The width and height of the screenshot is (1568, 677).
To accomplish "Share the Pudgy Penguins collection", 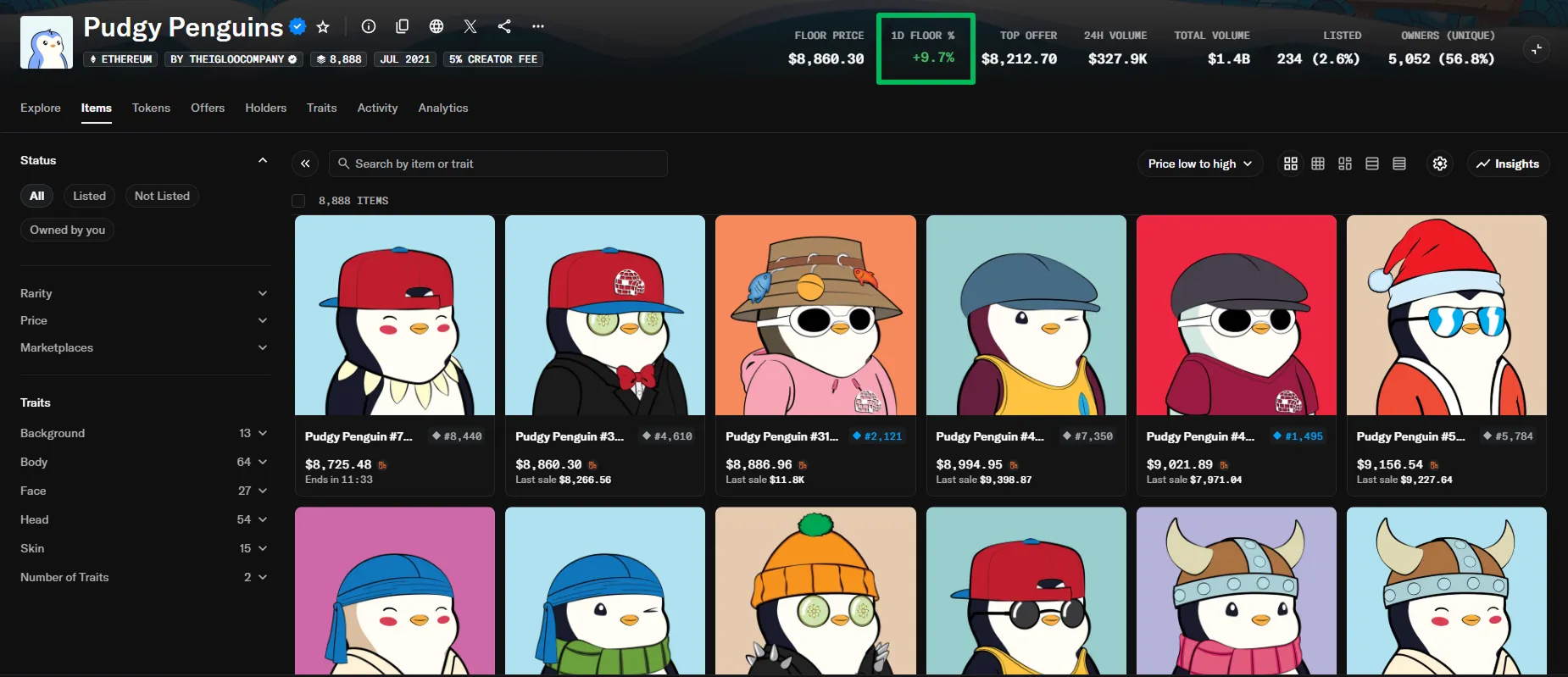I will [x=504, y=26].
